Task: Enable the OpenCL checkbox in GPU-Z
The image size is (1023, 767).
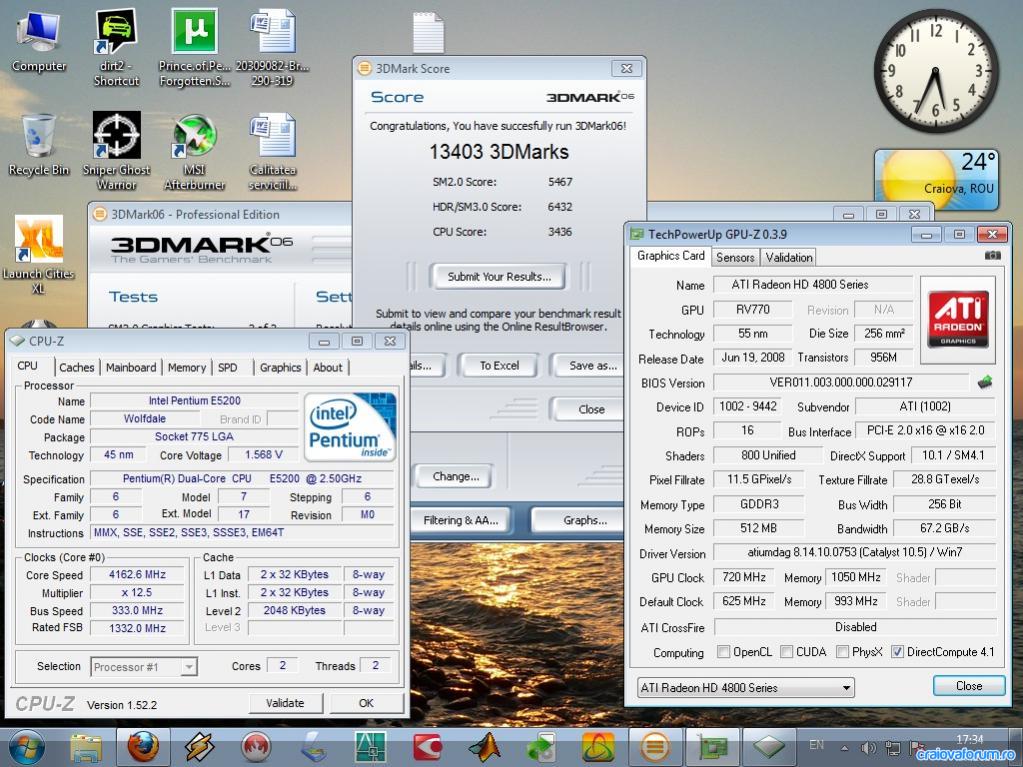Action: click(724, 652)
